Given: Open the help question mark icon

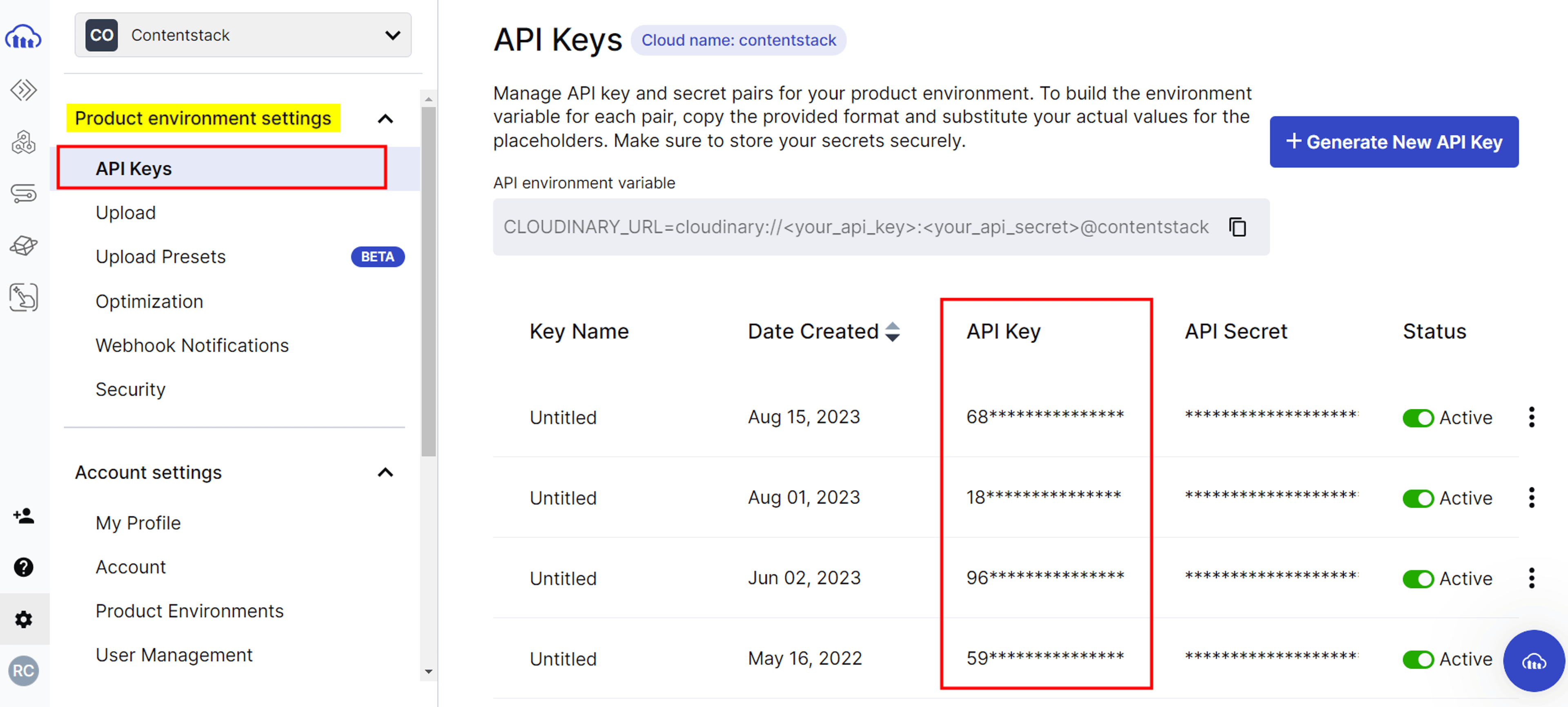Looking at the screenshot, I should [x=23, y=567].
